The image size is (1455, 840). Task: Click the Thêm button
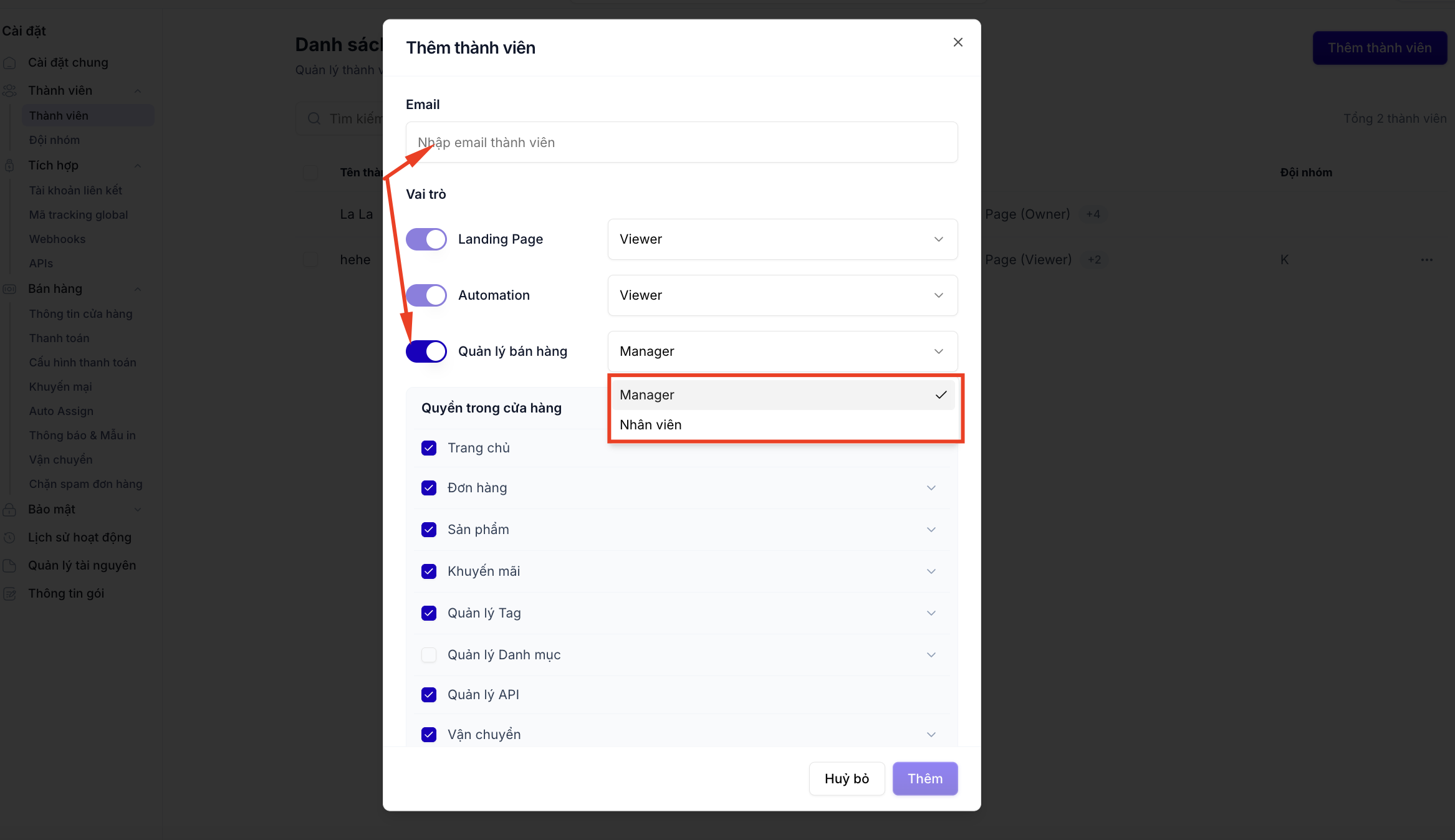pyautogui.click(x=925, y=778)
